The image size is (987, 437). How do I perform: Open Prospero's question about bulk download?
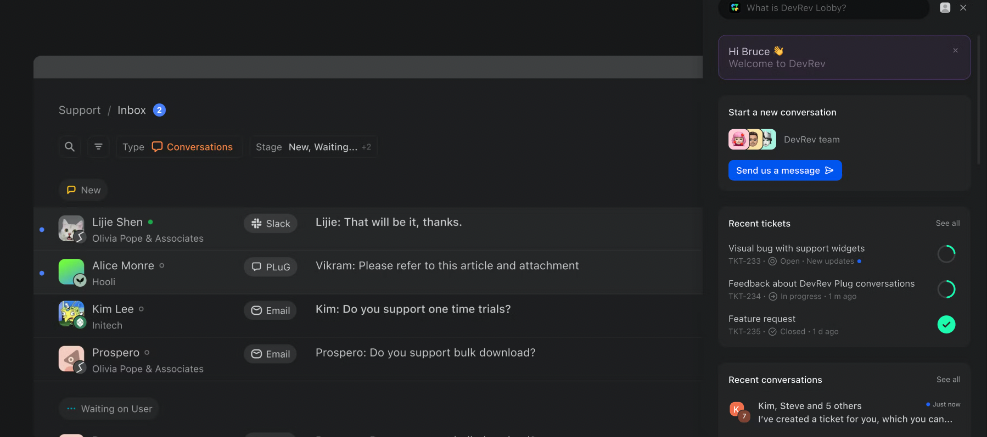click(426, 353)
